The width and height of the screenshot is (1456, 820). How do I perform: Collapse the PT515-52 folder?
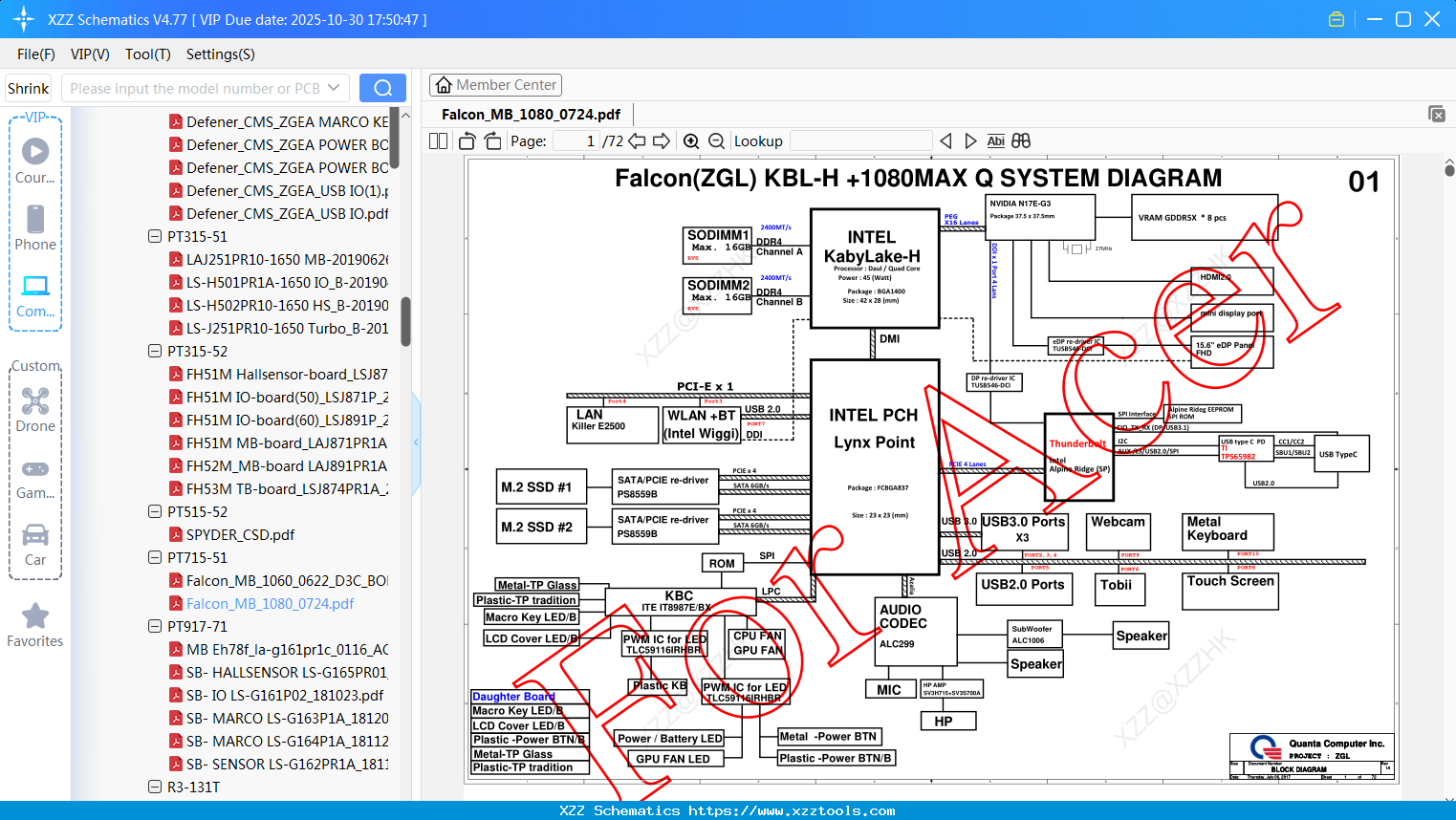click(155, 511)
